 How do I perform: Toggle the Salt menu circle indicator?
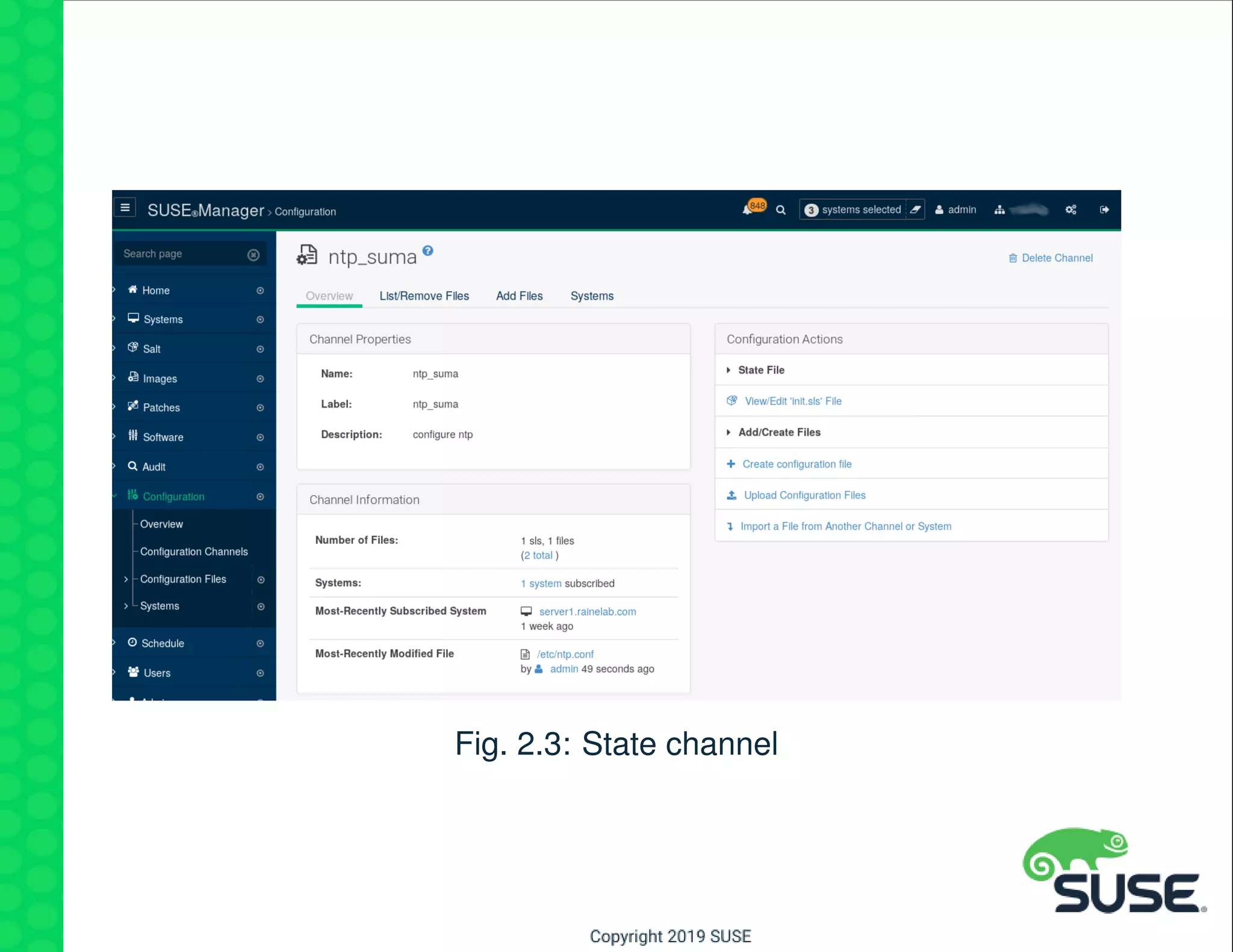(260, 349)
